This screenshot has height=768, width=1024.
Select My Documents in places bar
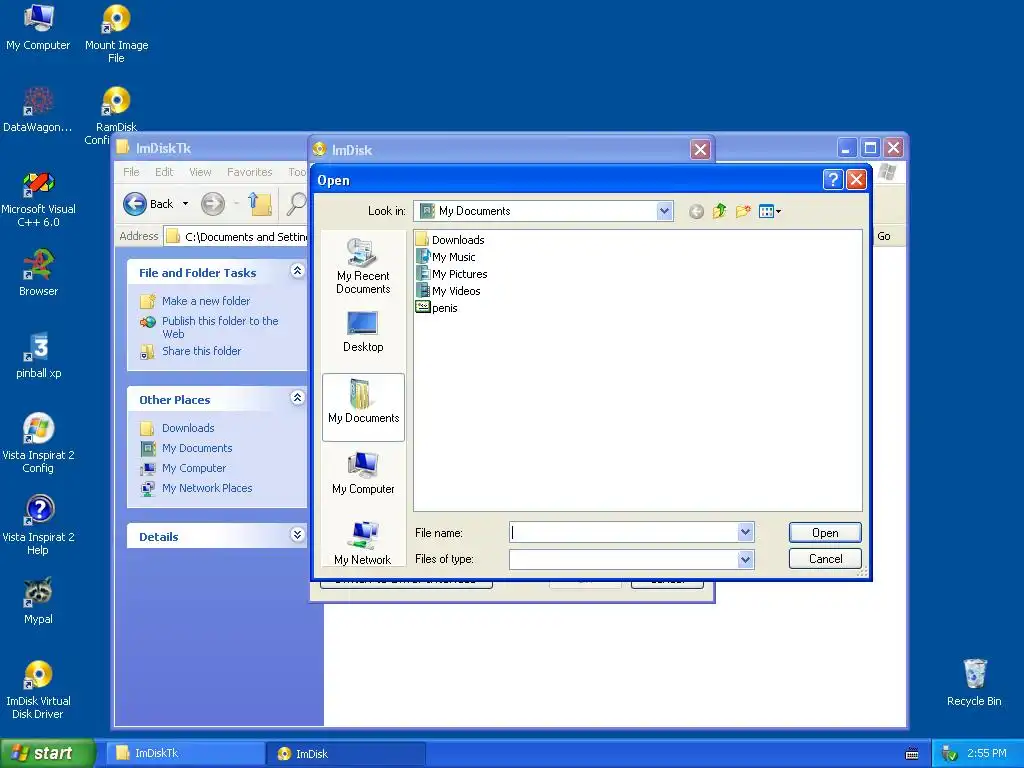363,408
